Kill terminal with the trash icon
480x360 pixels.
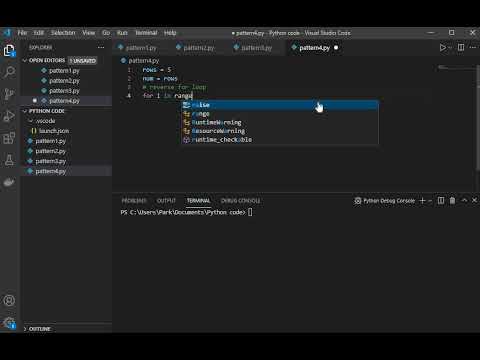452,200
